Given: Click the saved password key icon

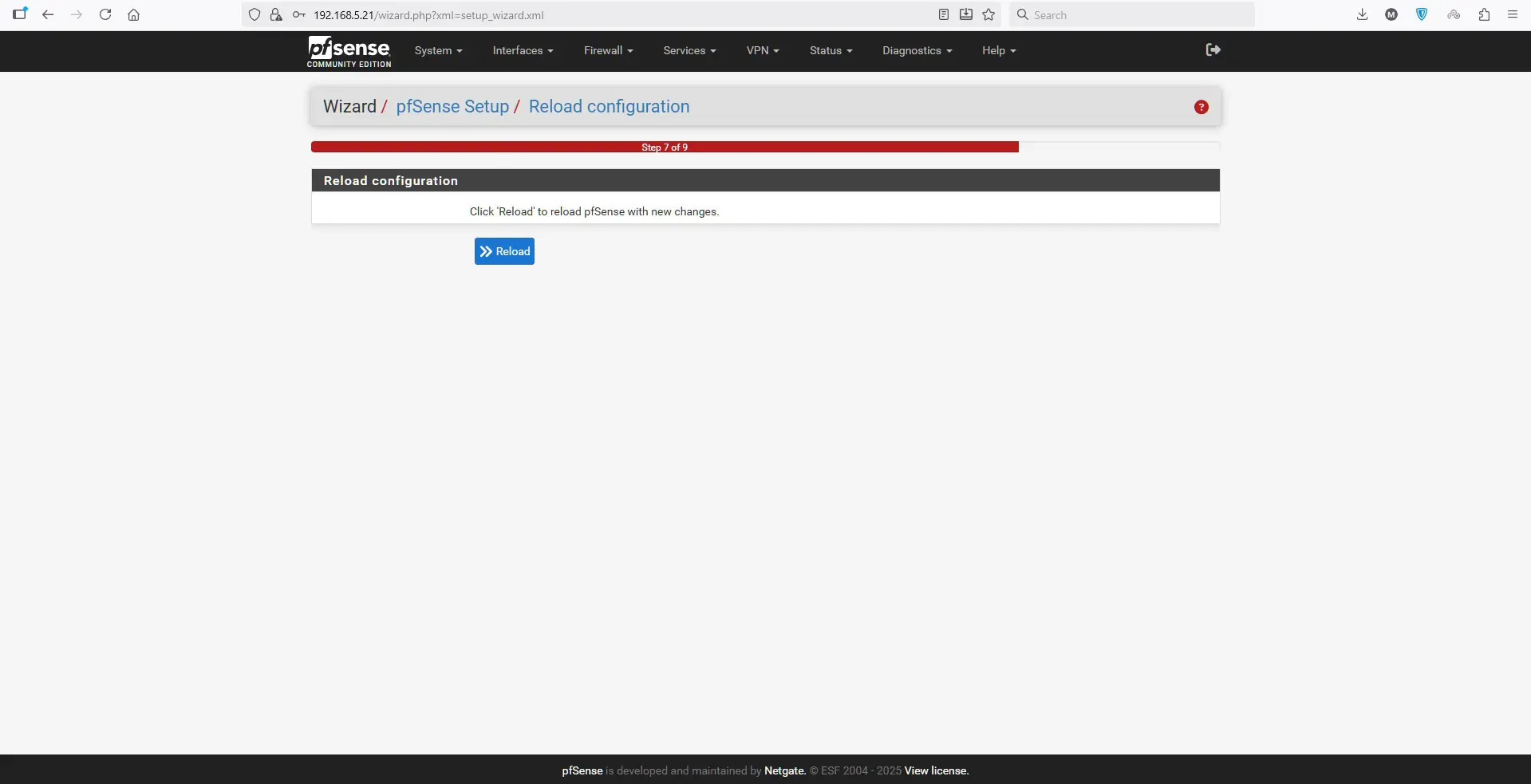Looking at the screenshot, I should click(x=298, y=14).
